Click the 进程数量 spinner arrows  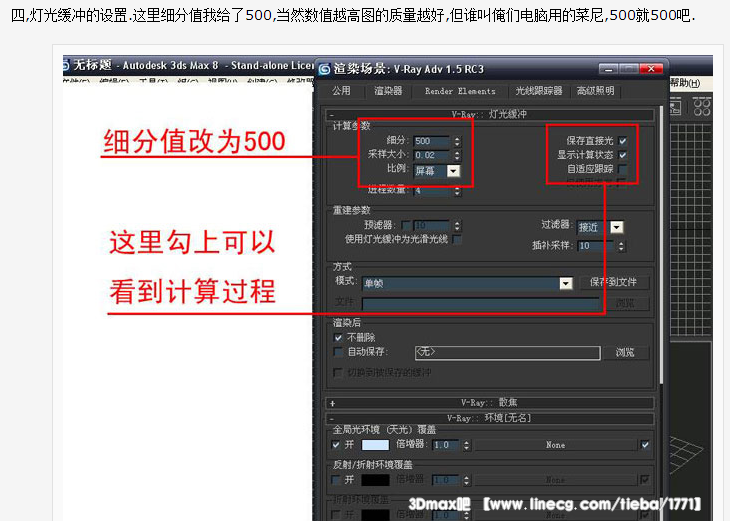(x=457, y=191)
